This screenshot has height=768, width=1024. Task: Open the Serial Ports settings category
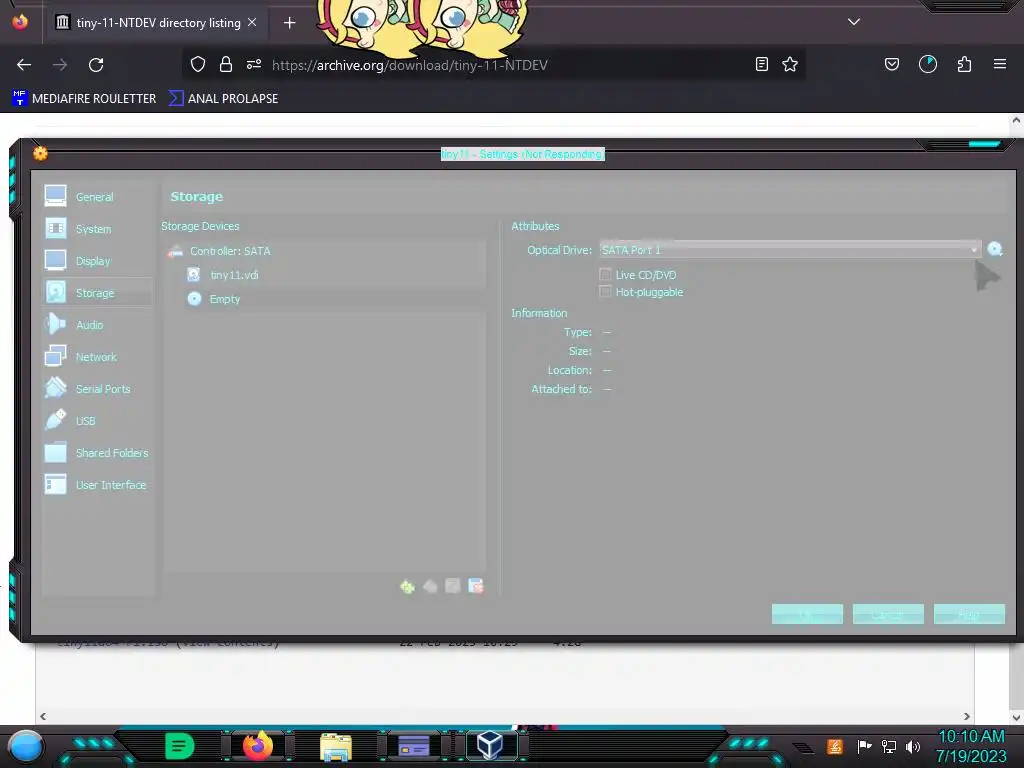[x=97, y=389]
